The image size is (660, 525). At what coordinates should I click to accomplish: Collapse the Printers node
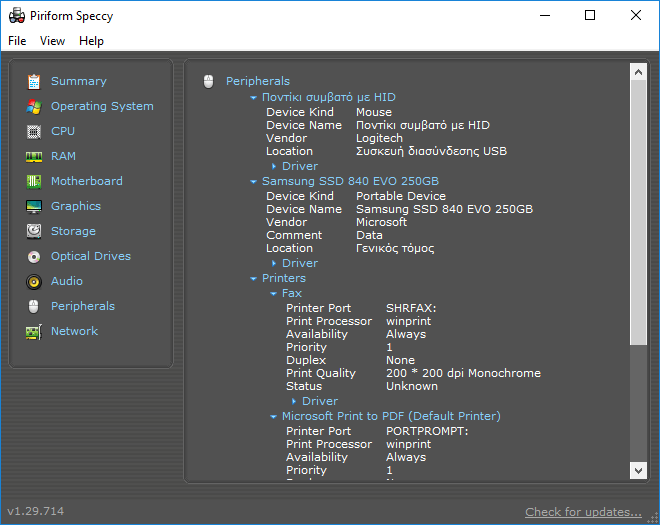[x=253, y=279]
